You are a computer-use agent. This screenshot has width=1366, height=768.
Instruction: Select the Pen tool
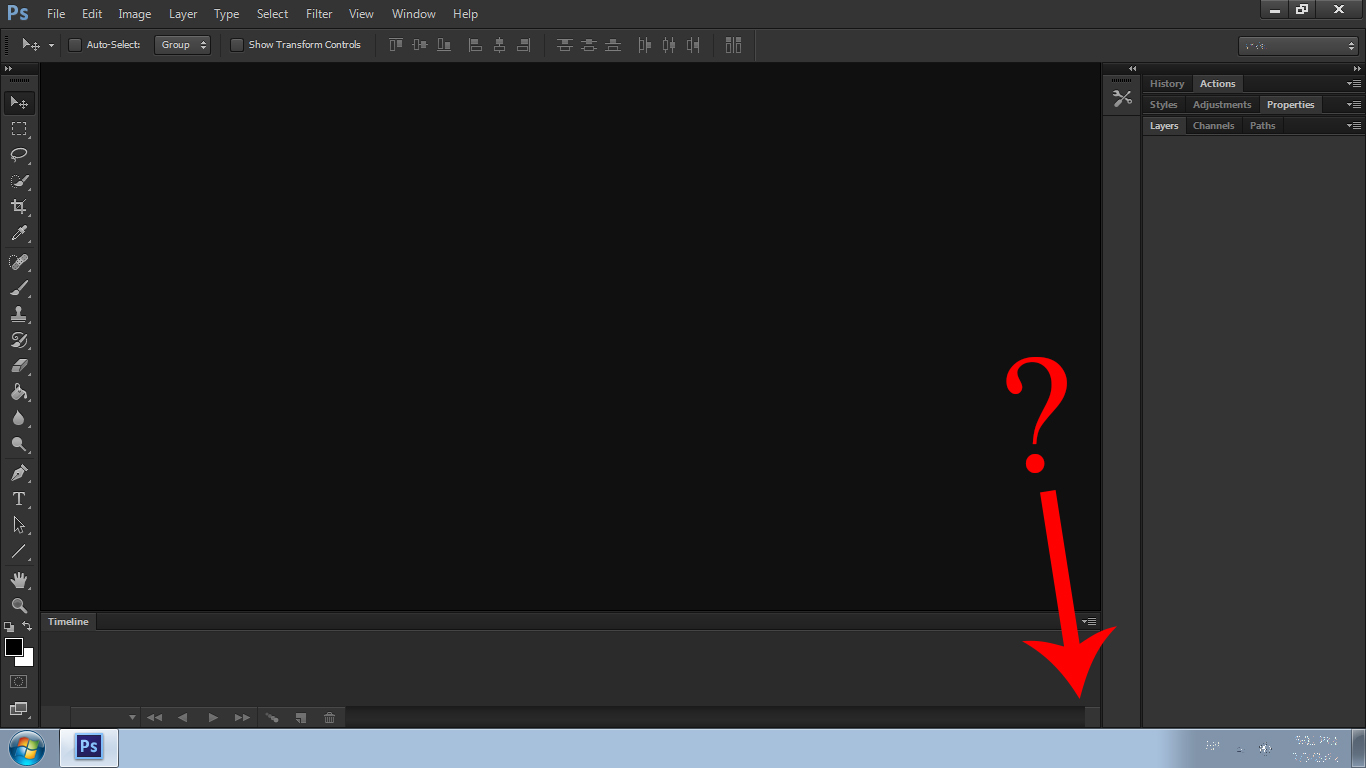(19, 473)
